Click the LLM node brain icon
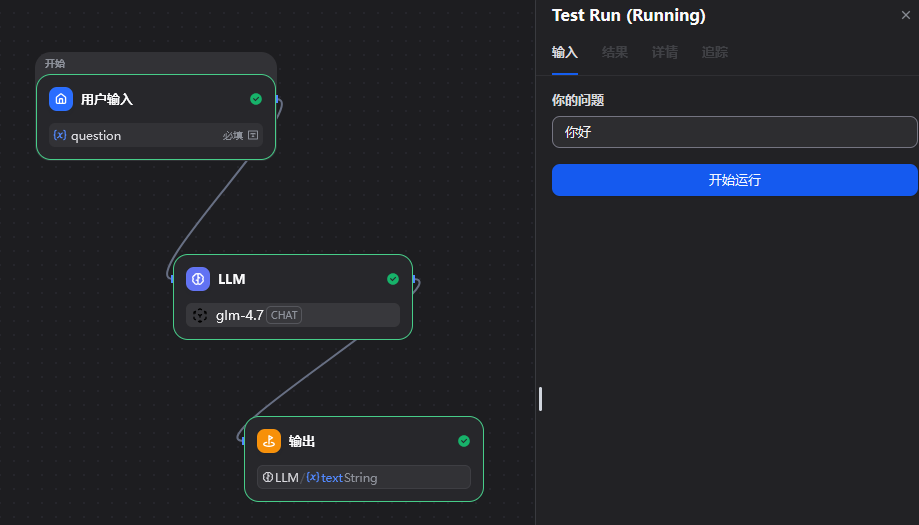Viewport: 919px width, 525px height. click(x=198, y=279)
